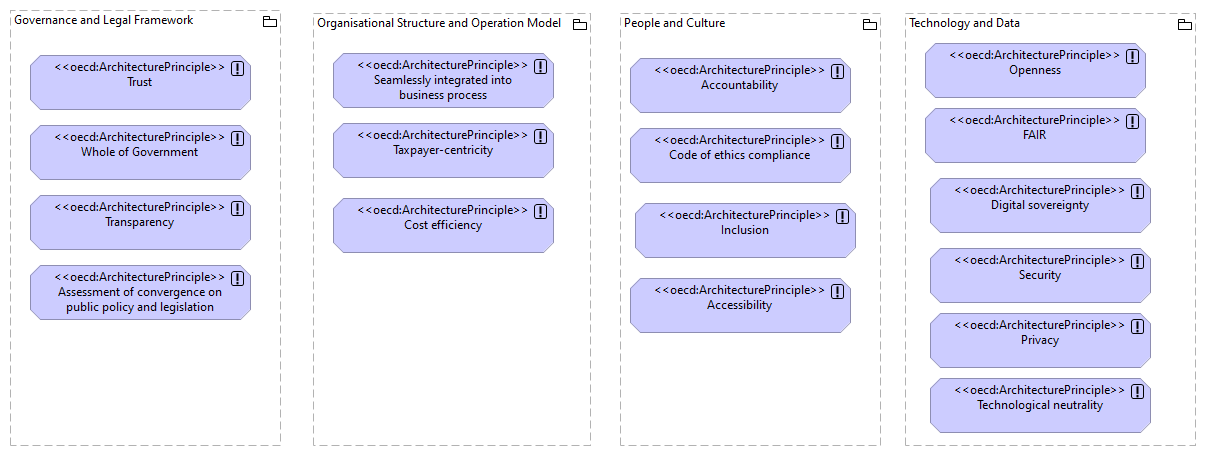Select the Organisational Structure and Operation Model title
This screenshot has width=1206, height=456.
click(x=439, y=23)
